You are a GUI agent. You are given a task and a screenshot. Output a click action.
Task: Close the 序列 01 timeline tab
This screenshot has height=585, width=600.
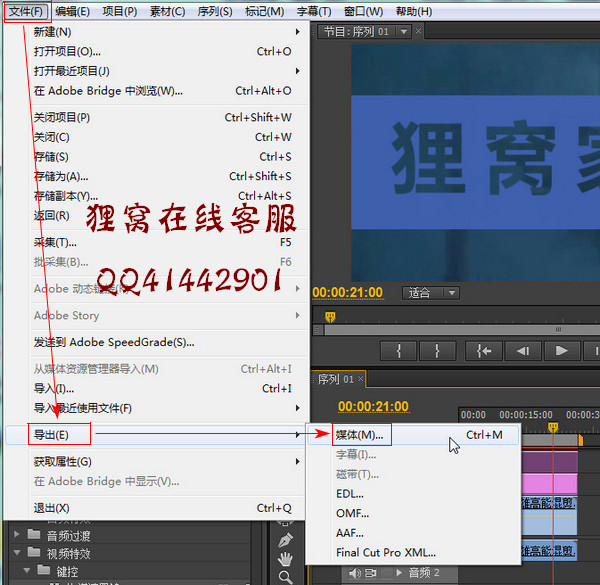coord(360,379)
